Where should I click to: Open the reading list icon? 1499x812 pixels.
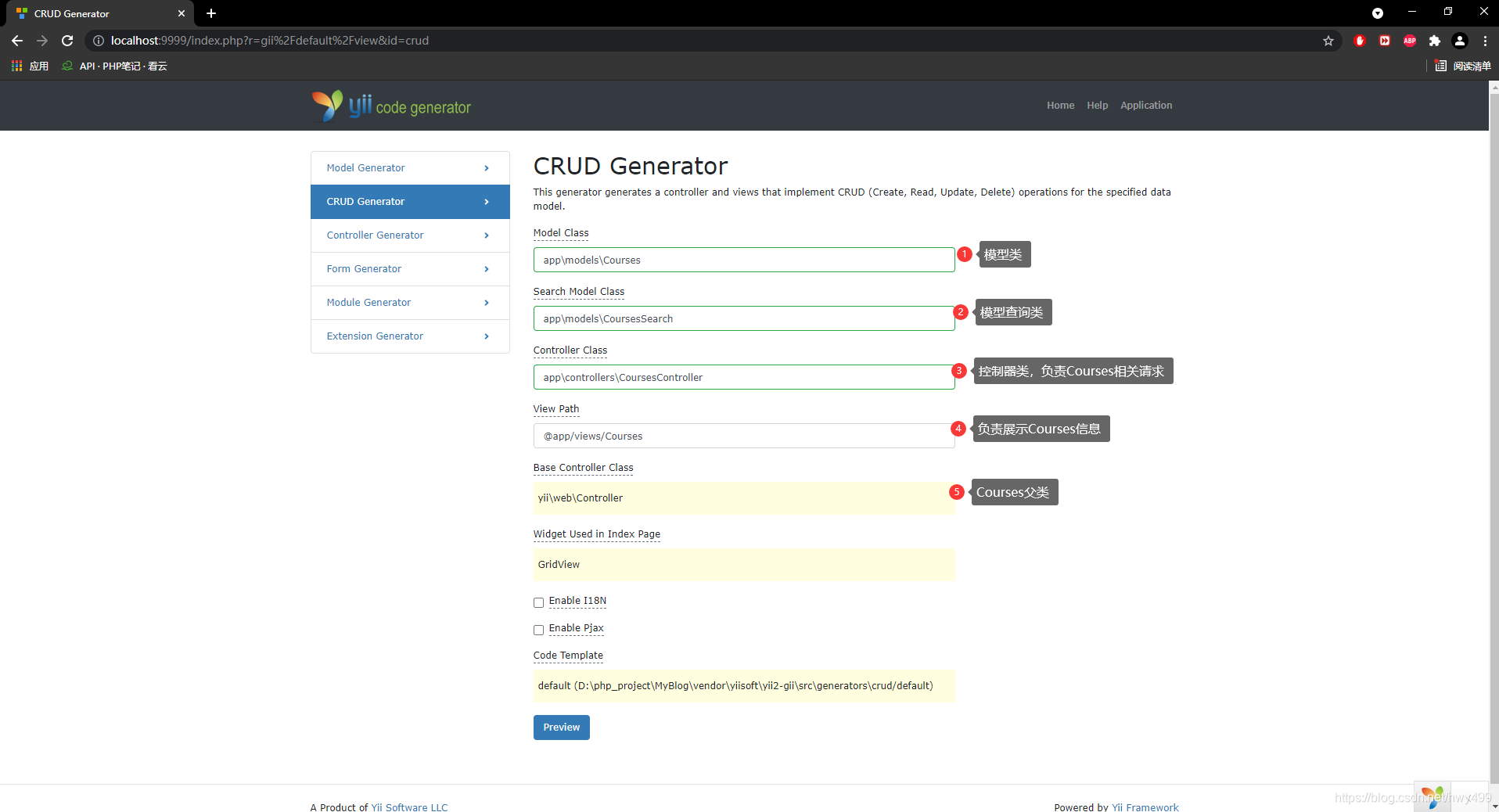pos(1440,66)
